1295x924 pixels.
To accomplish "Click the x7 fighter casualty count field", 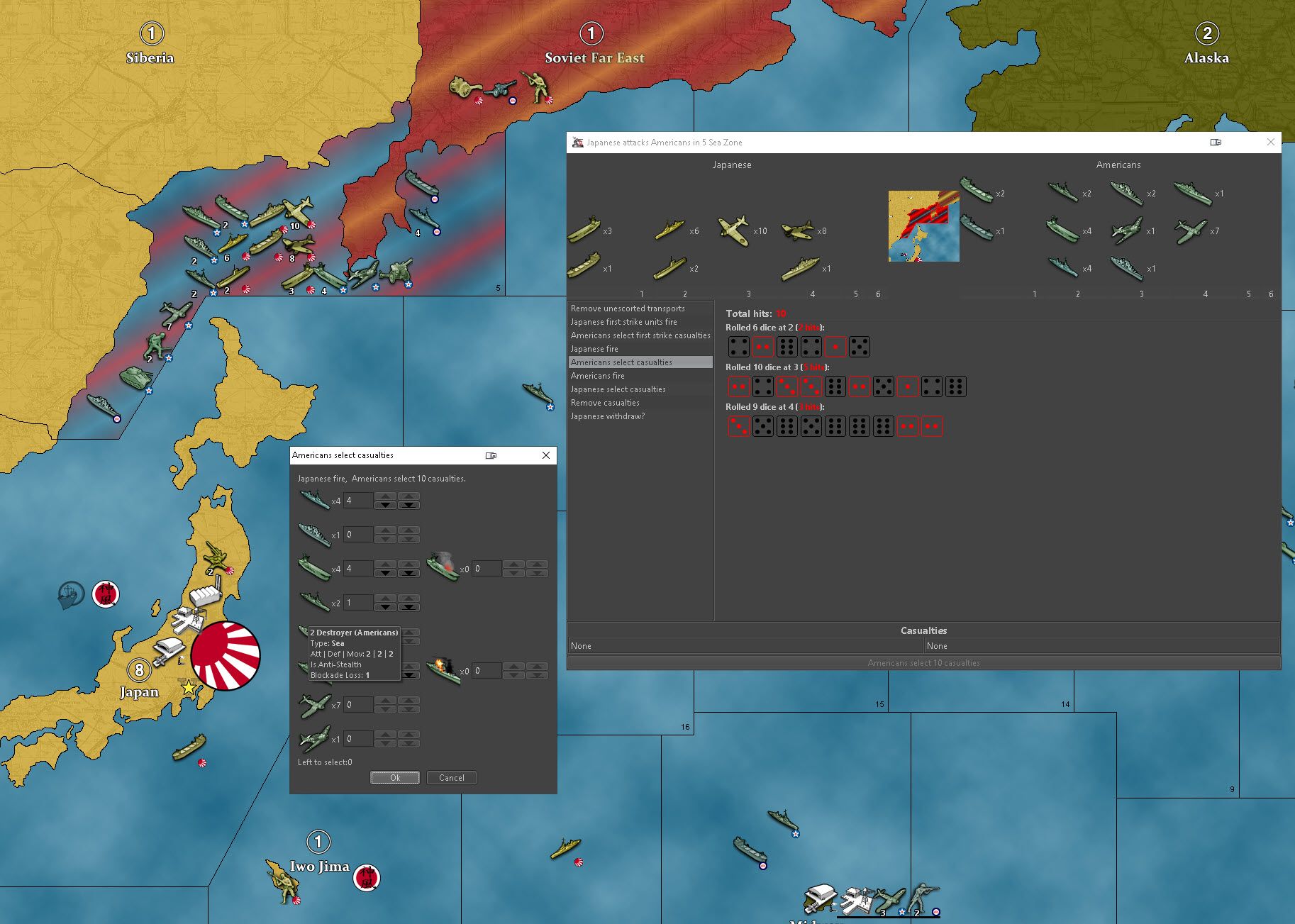I will pos(358,705).
